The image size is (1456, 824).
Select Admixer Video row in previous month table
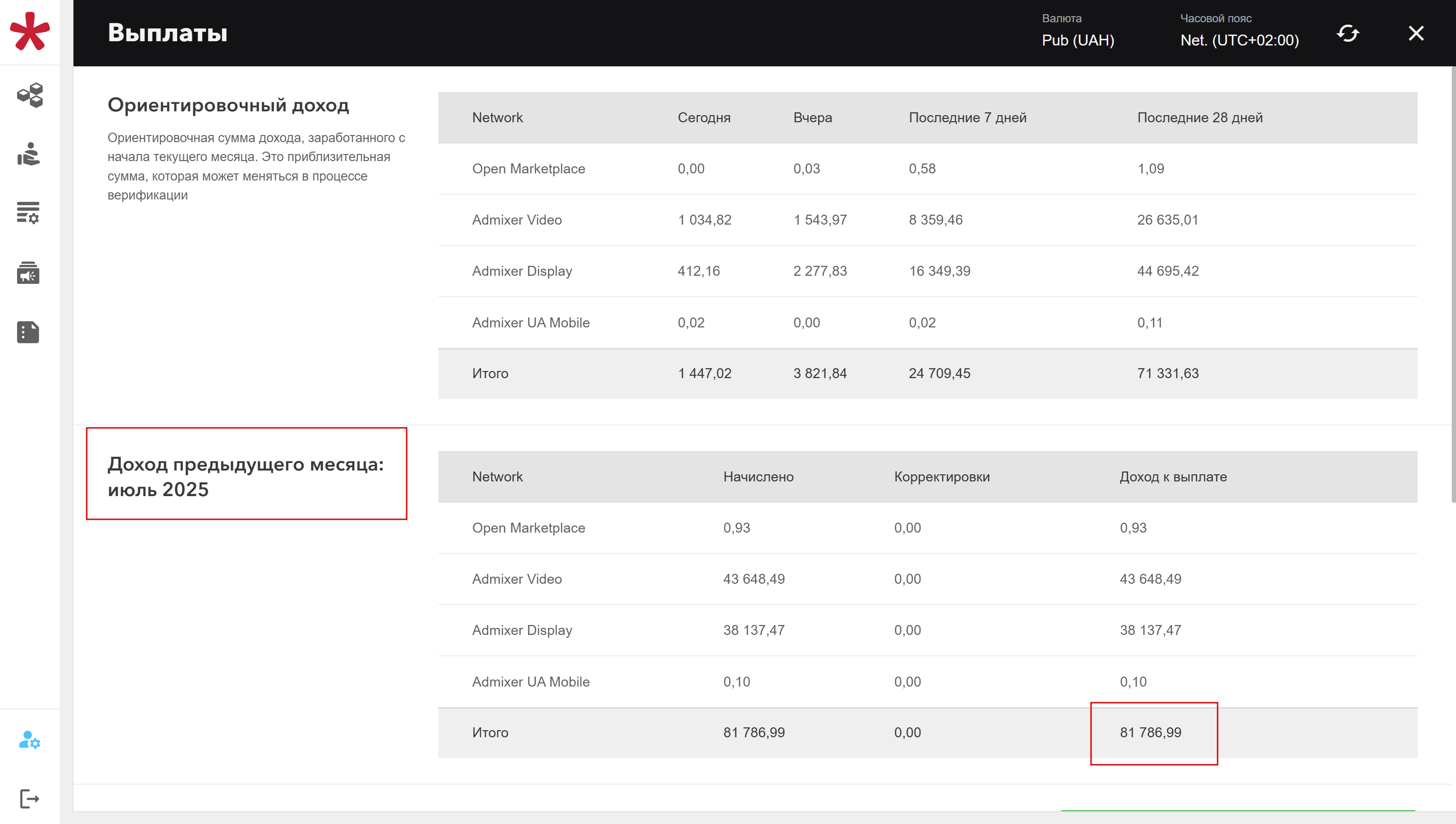pos(927,579)
